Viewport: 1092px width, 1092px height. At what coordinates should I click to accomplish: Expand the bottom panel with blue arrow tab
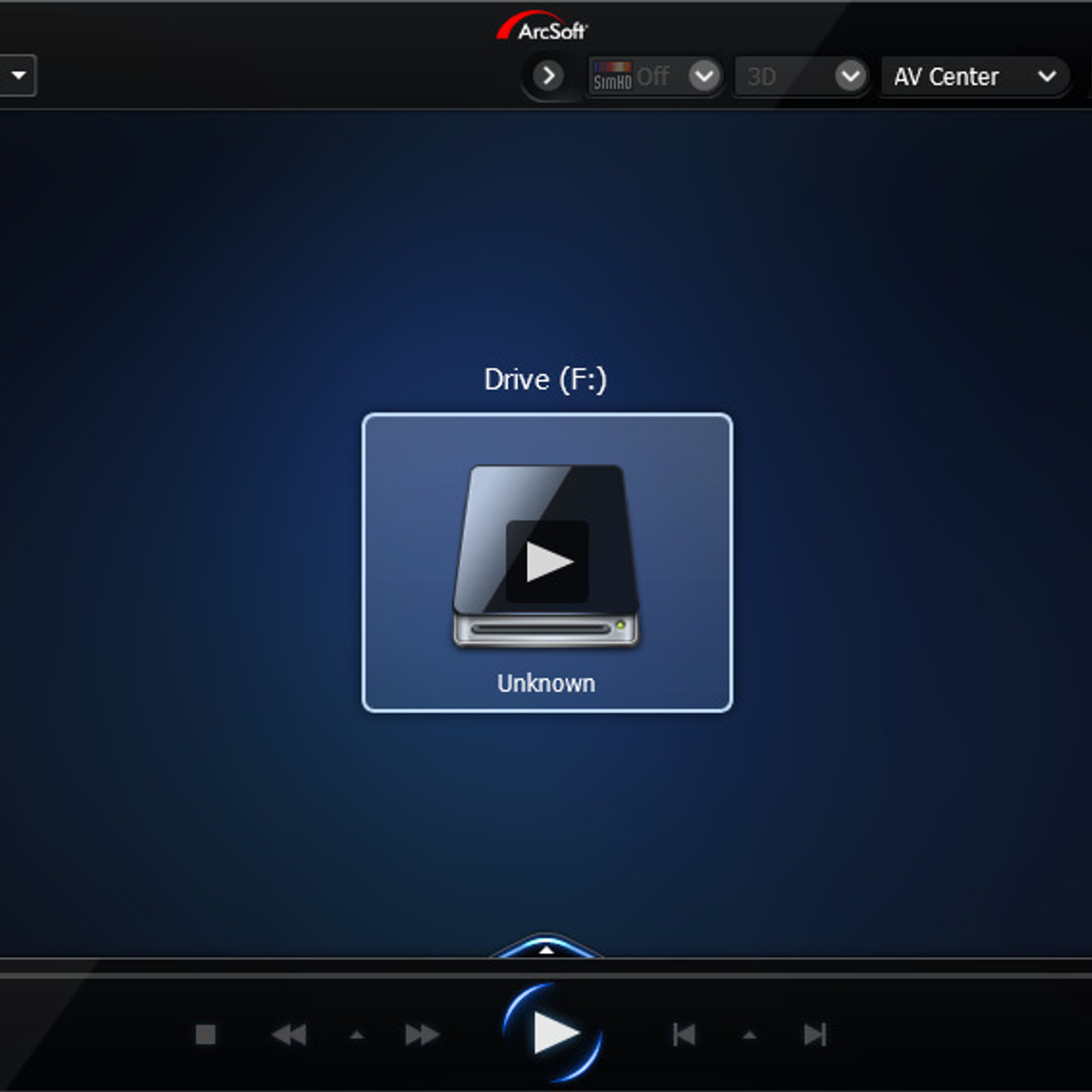pos(546,947)
